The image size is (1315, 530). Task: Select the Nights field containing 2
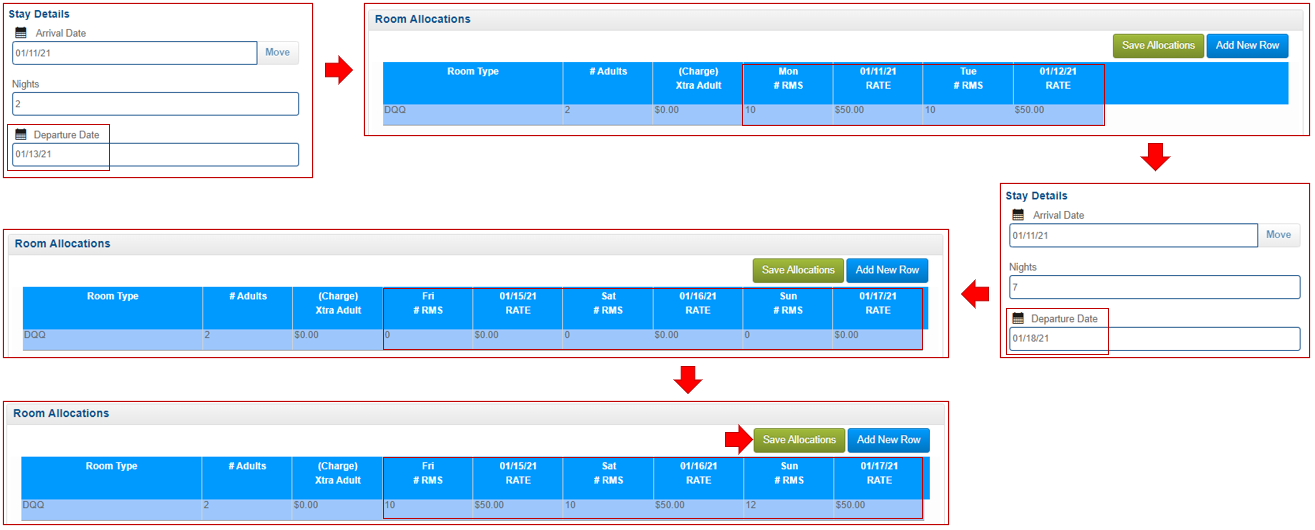(155, 104)
